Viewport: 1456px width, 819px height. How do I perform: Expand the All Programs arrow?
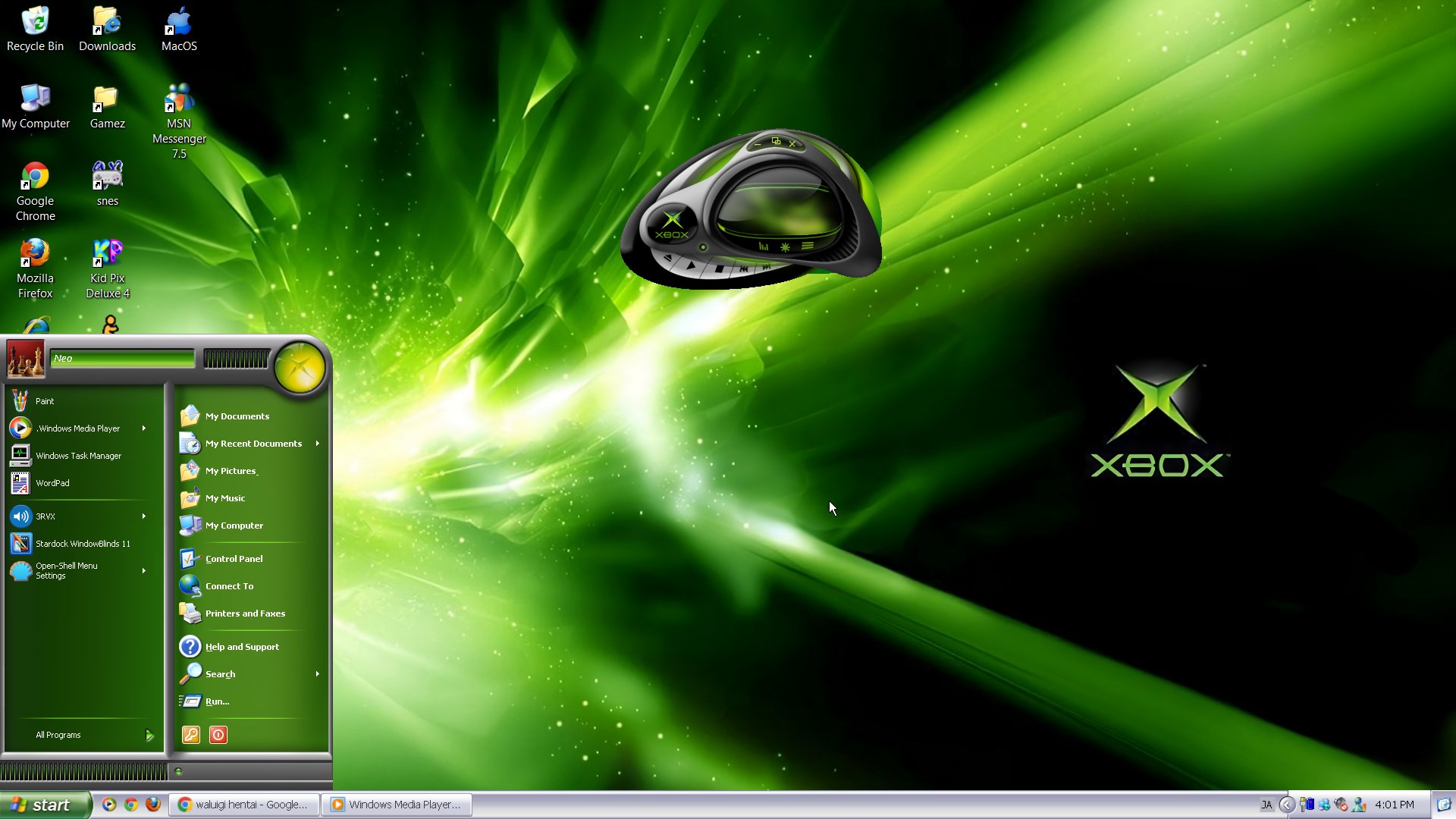pyautogui.click(x=149, y=735)
